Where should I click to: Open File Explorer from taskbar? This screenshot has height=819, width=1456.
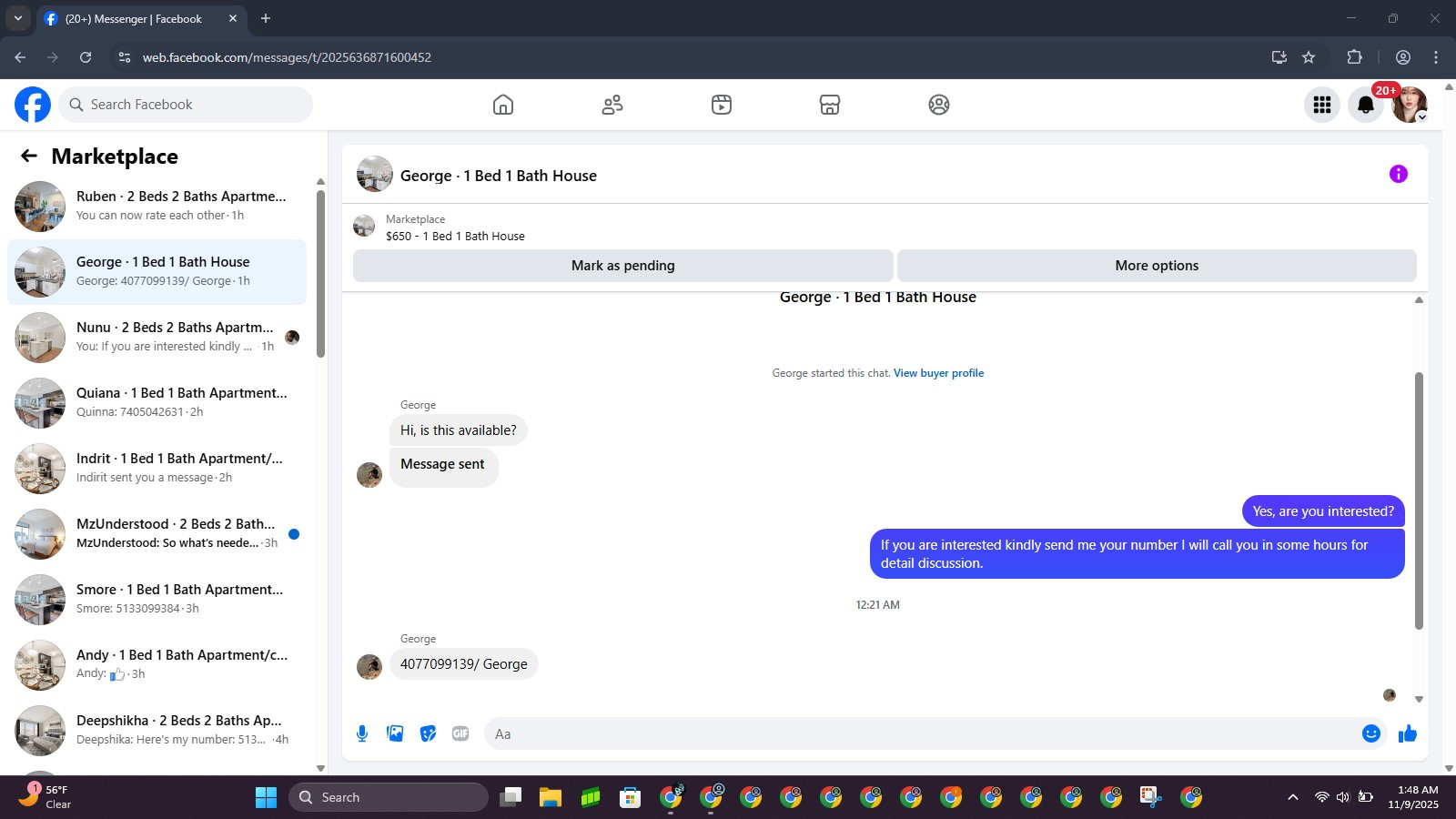point(551,798)
